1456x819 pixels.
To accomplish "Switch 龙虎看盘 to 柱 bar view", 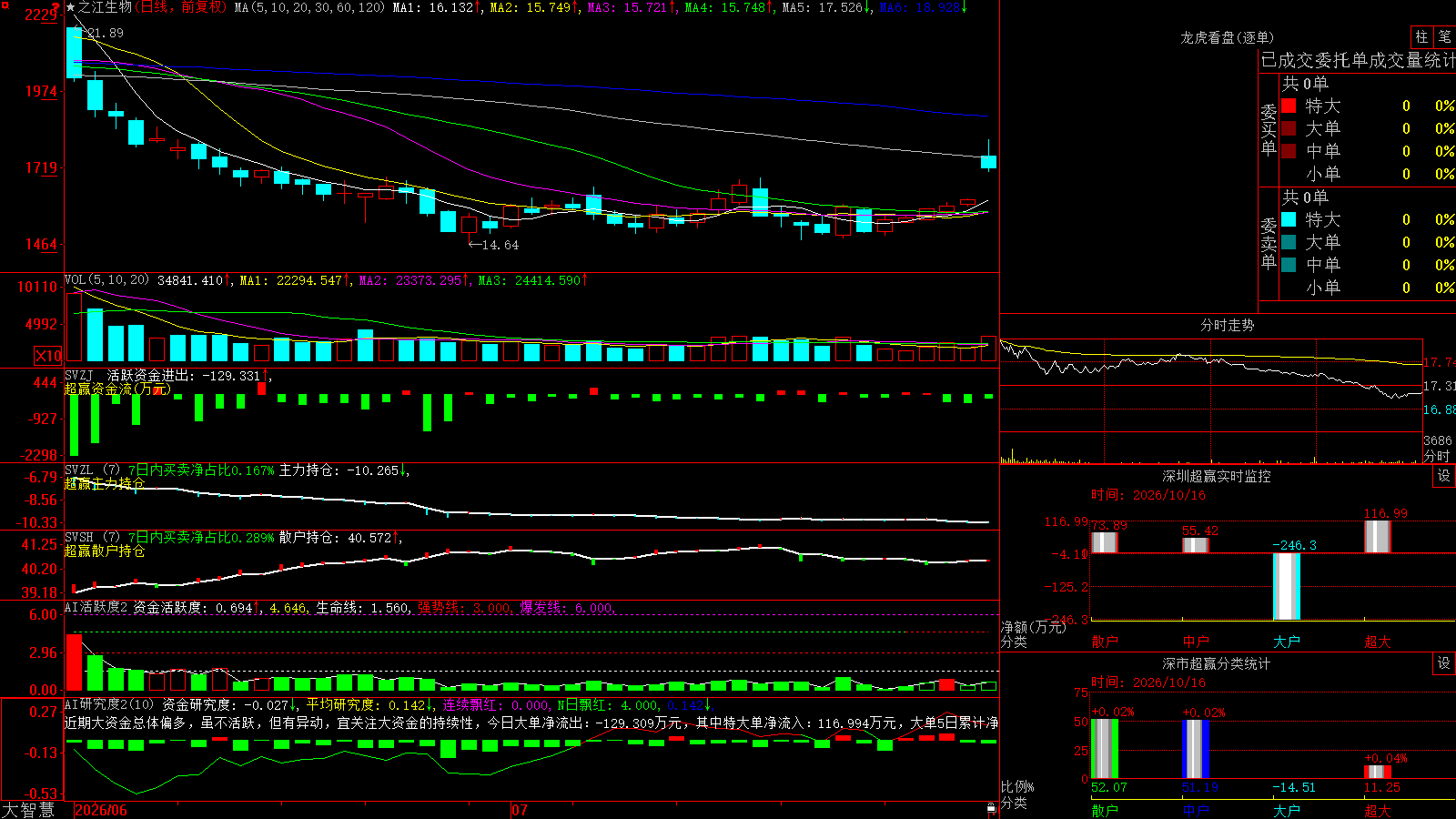I will click(1421, 36).
